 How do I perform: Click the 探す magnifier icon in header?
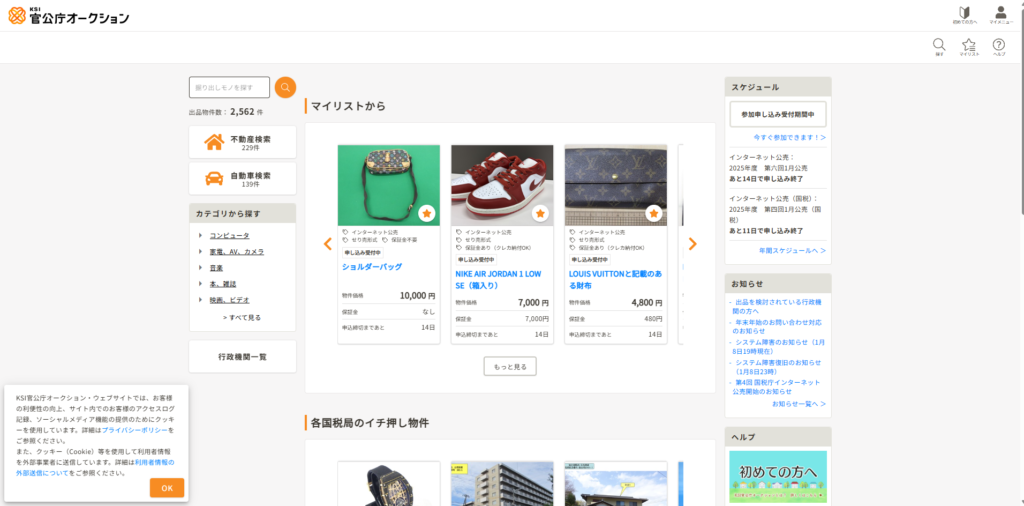click(939, 46)
